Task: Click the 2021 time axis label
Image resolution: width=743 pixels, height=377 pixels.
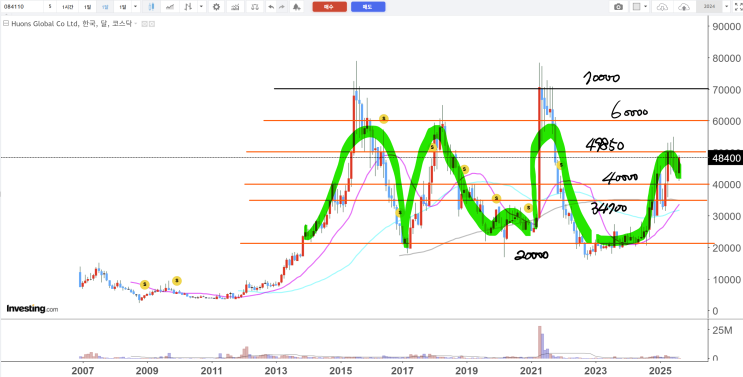Action: (x=531, y=370)
